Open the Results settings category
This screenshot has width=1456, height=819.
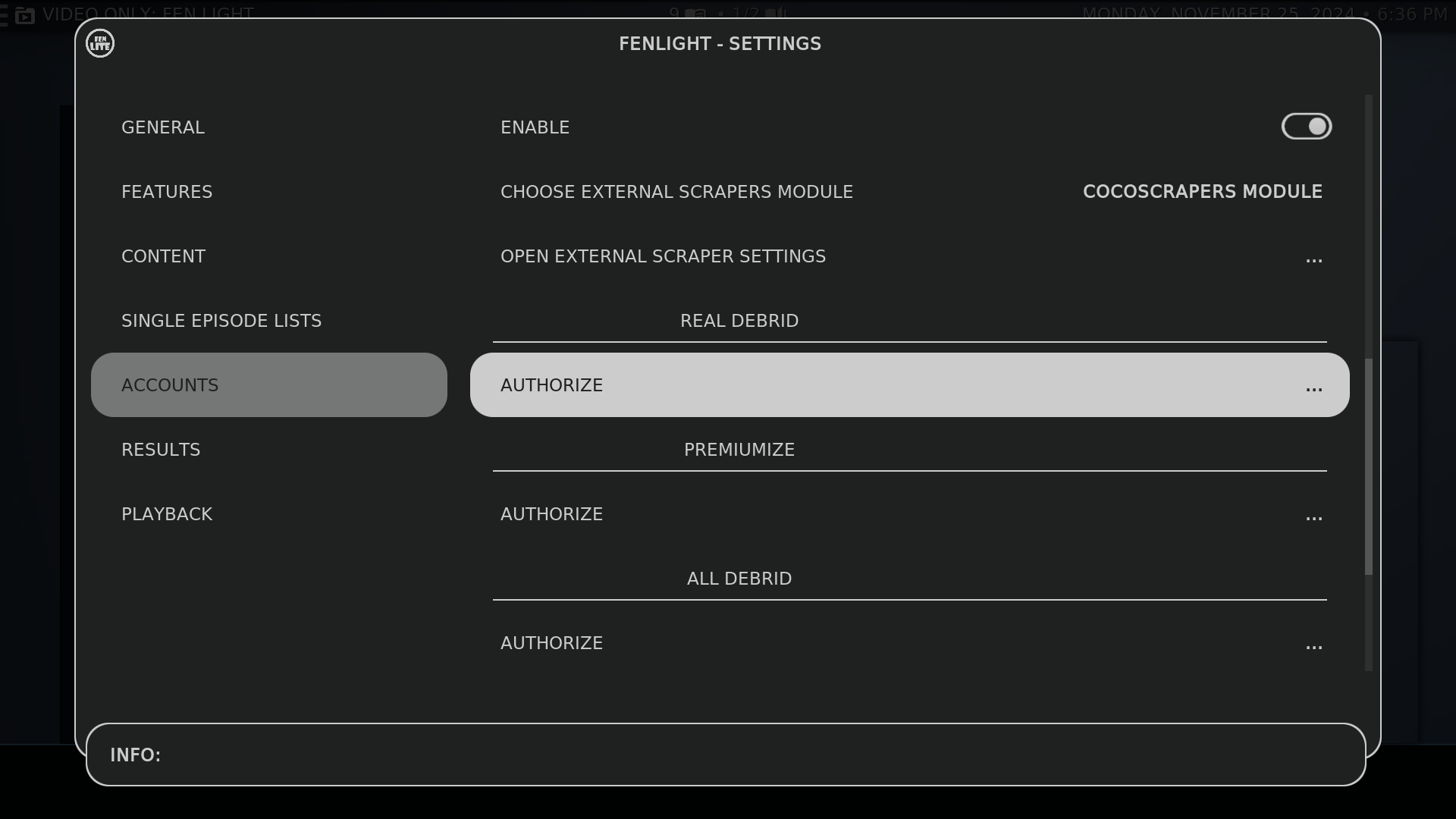click(269, 450)
